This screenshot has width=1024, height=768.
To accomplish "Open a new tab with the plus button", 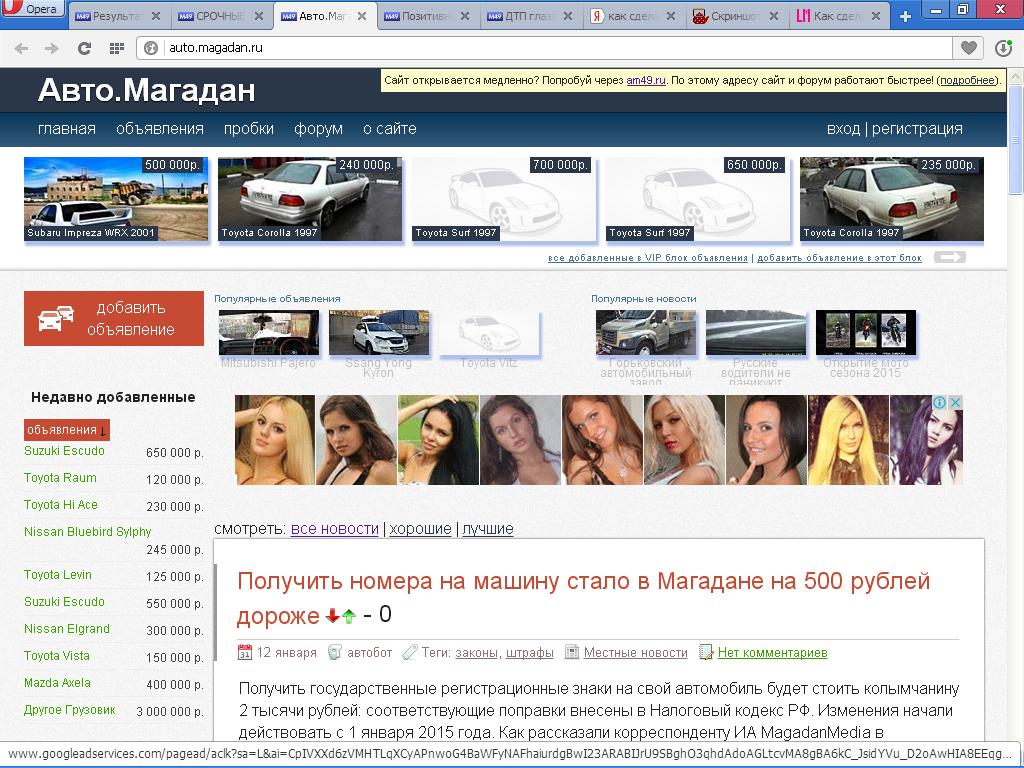I will coord(905,16).
